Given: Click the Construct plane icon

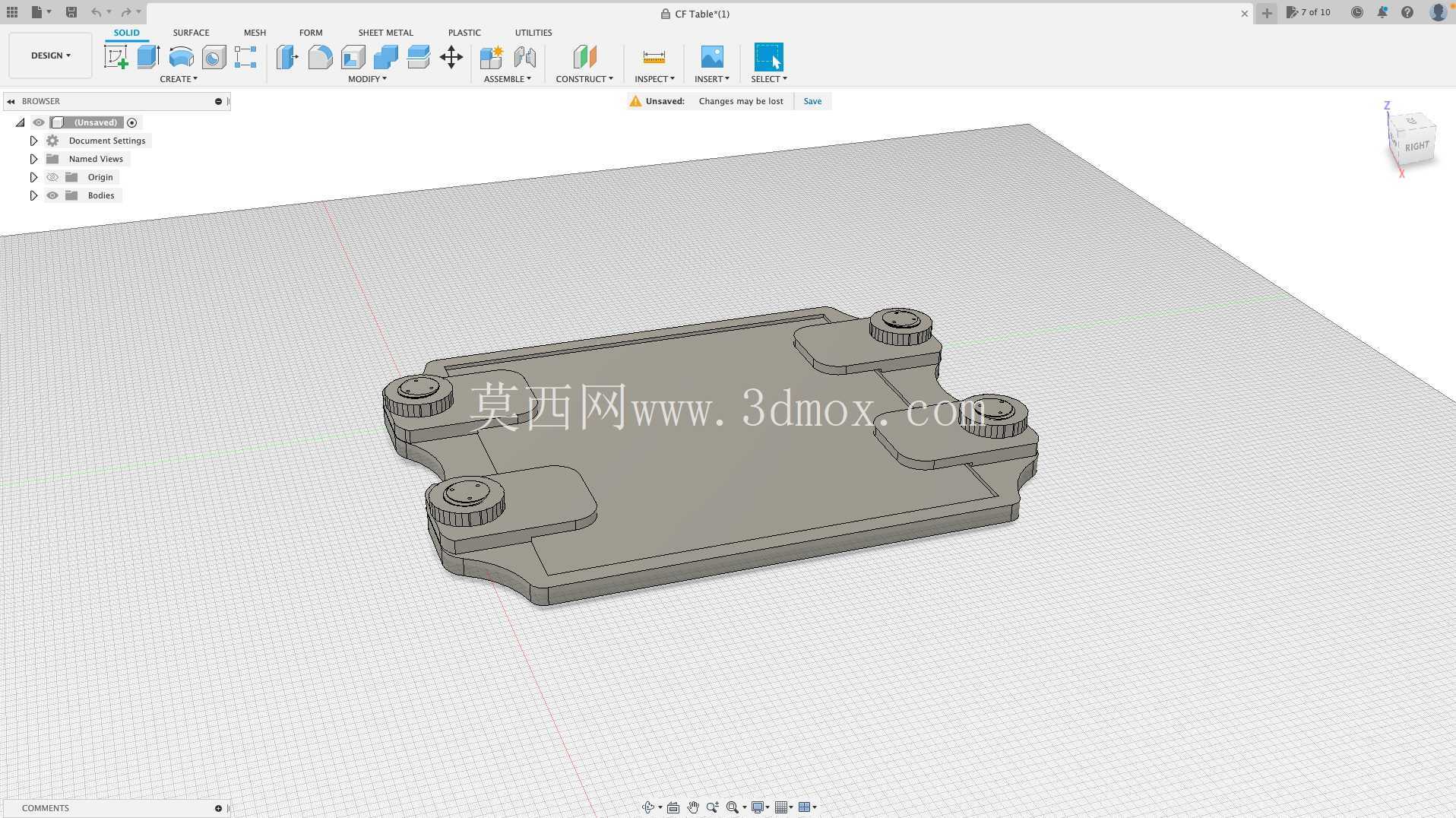Looking at the screenshot, I should pyautogui.click(x=584, y=57).
